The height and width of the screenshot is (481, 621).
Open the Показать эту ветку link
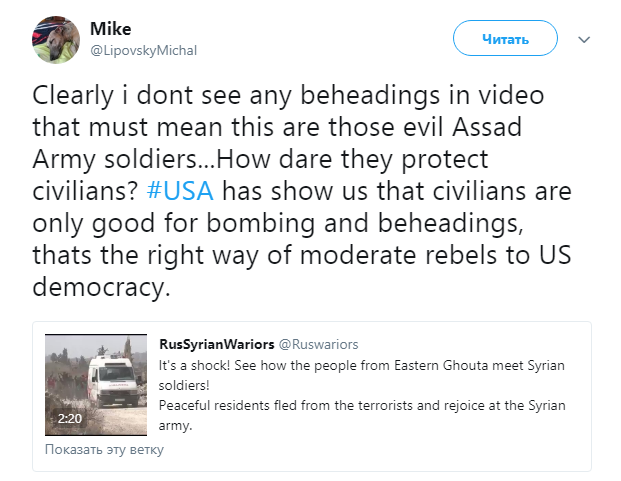click(x=104, y=449)
